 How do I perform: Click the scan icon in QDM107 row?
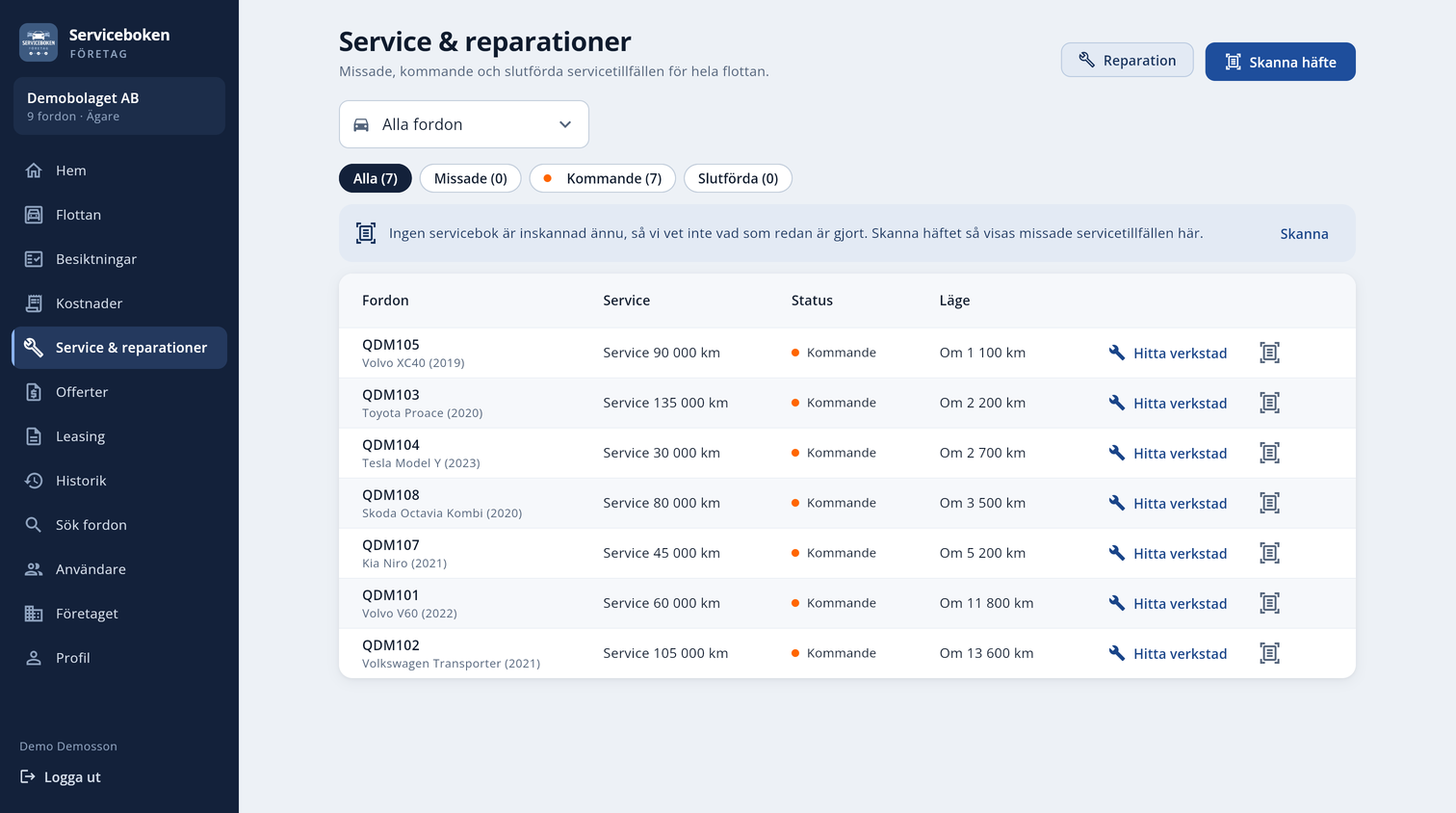[x=1269, y=553]
